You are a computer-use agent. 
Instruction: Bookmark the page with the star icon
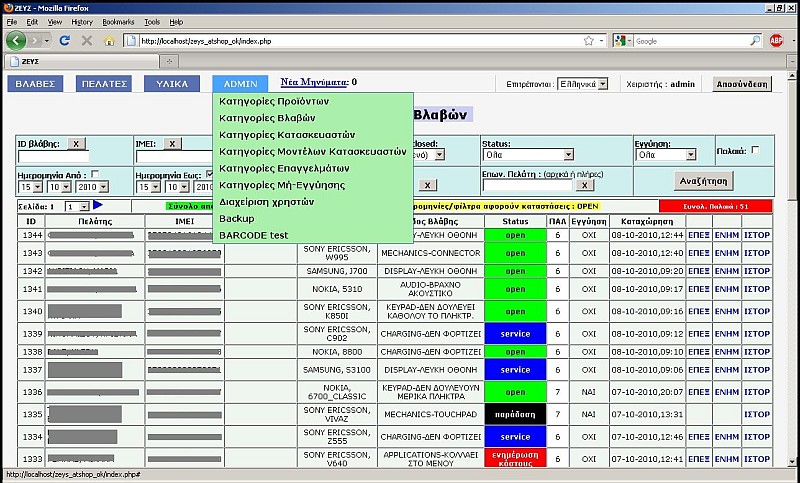(588, 41)
